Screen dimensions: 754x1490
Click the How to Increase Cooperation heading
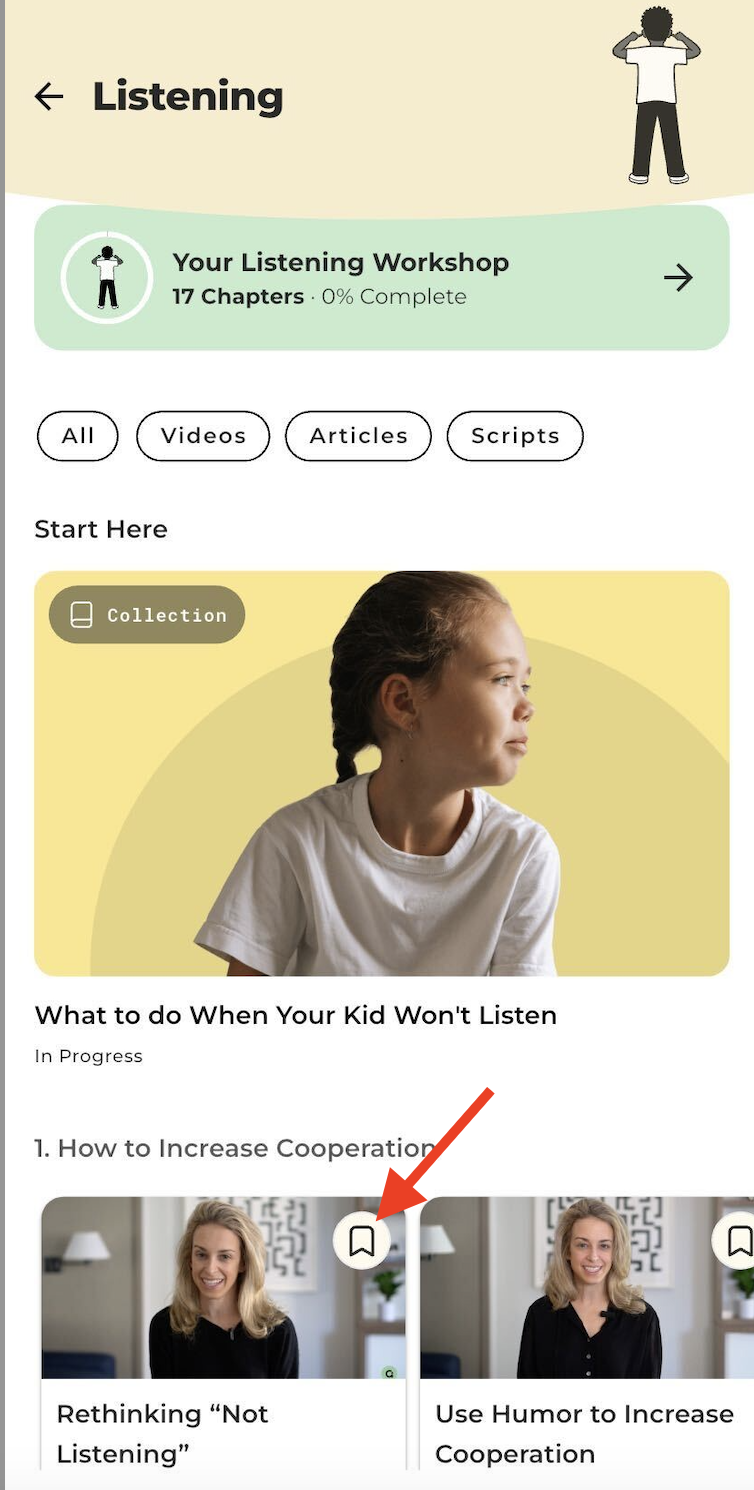pyautogui.click(x=235, y=1148)
